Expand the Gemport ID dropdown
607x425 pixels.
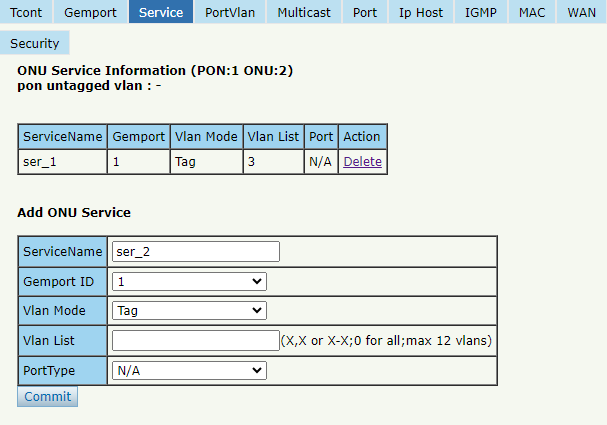coord(189,281)
